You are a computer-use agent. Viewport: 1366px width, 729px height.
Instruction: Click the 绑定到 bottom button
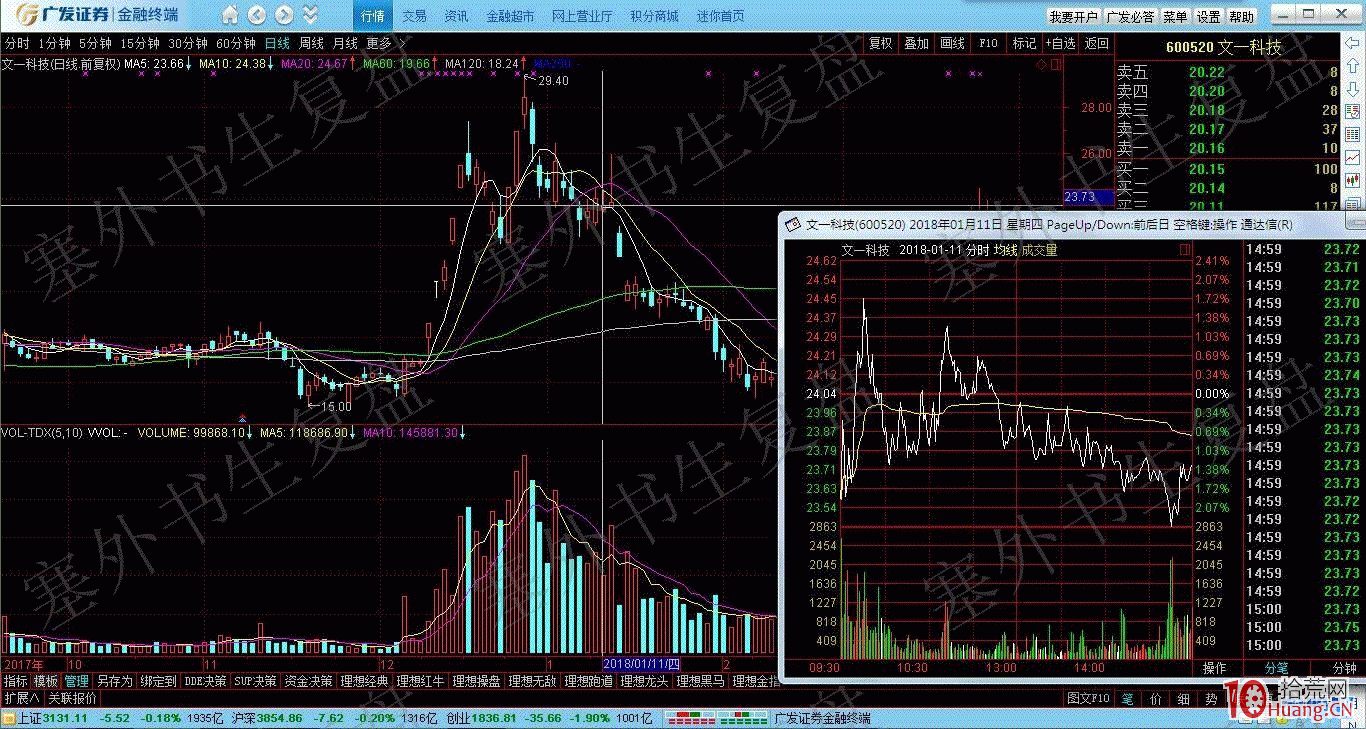click(x=157, y=681)
